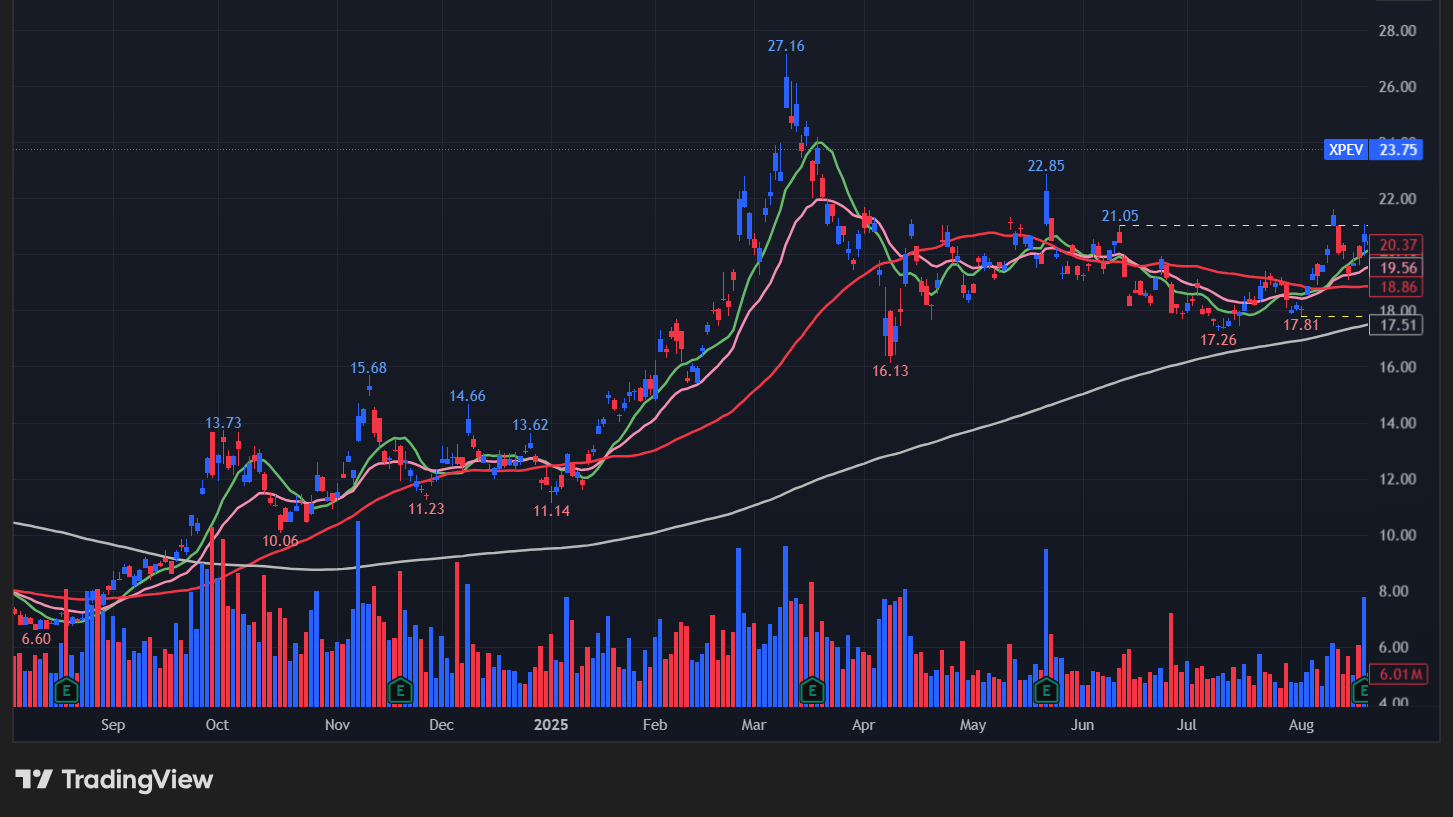Click the 22.00 price axis tick
1453x817 pixels.
coord(1396,199)
